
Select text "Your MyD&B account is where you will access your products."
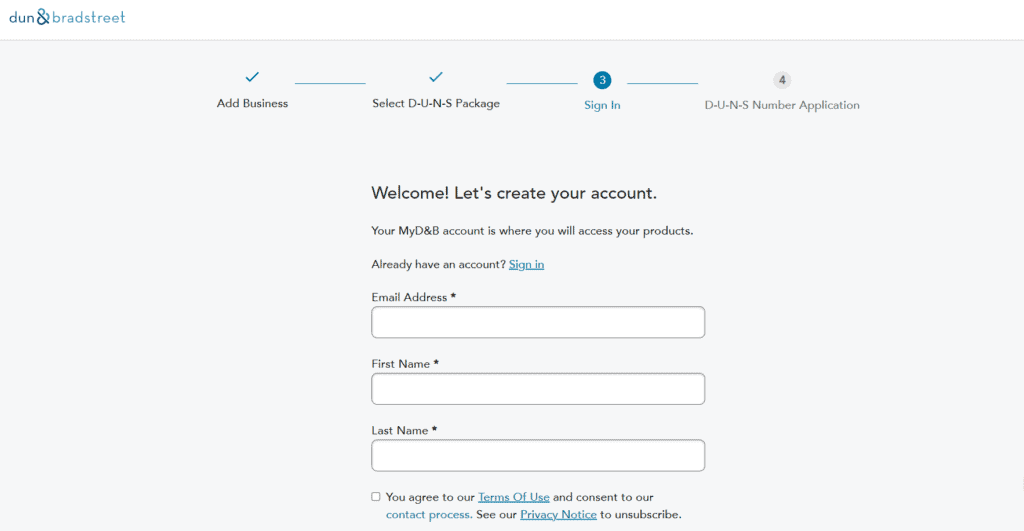click(x=532, y=231)
